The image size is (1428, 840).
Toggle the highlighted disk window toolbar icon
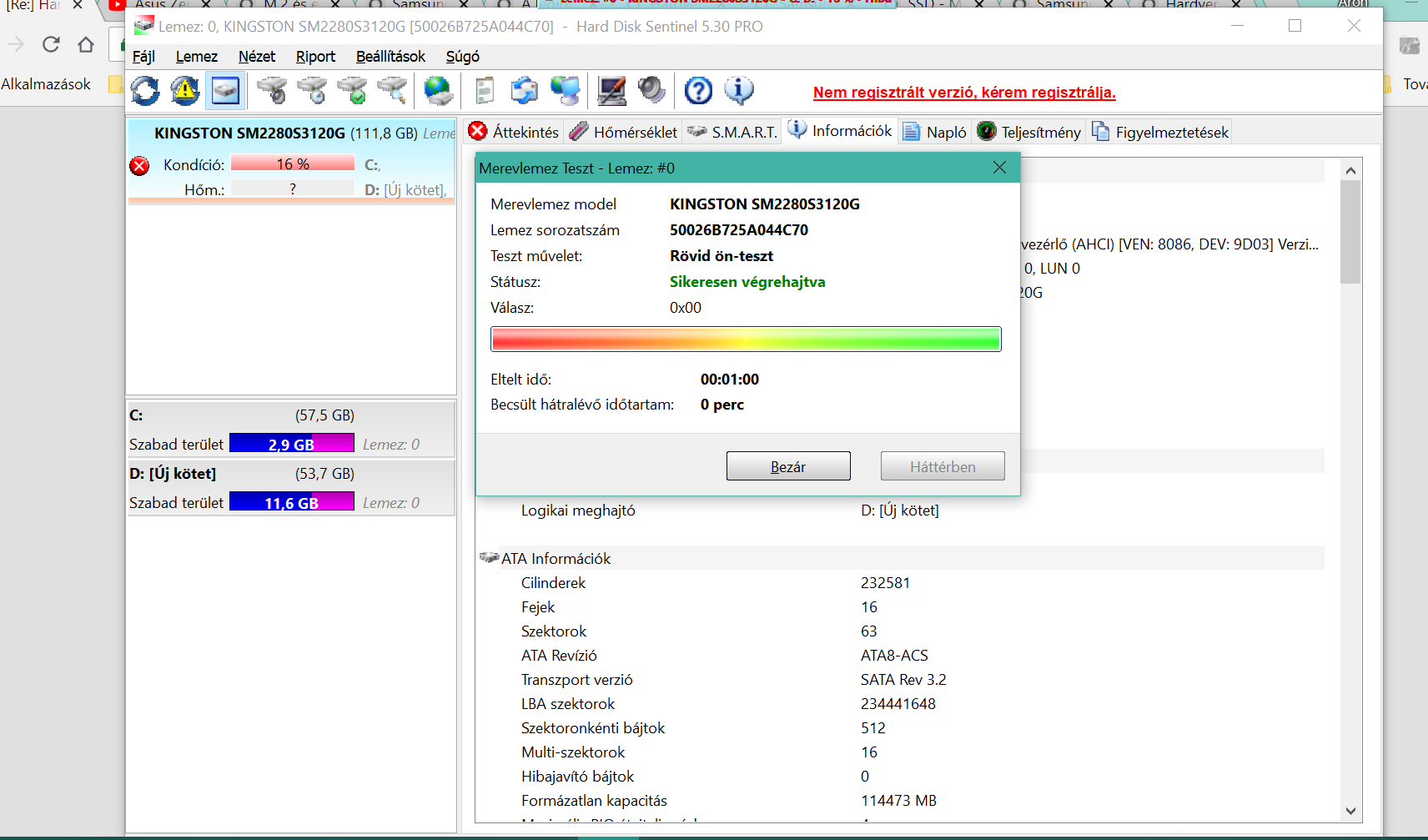click(225, 90)
